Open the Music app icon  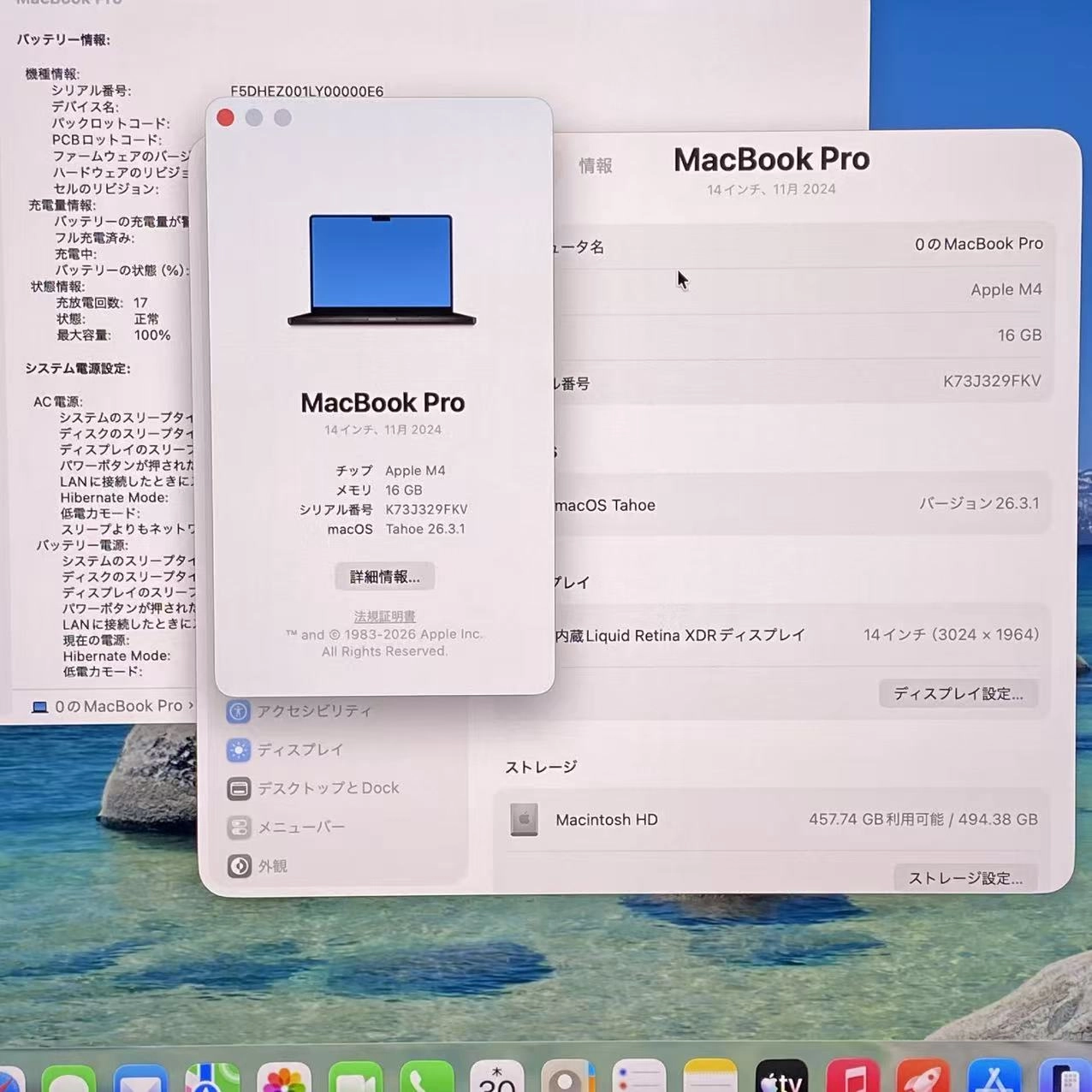[852, 1077]
